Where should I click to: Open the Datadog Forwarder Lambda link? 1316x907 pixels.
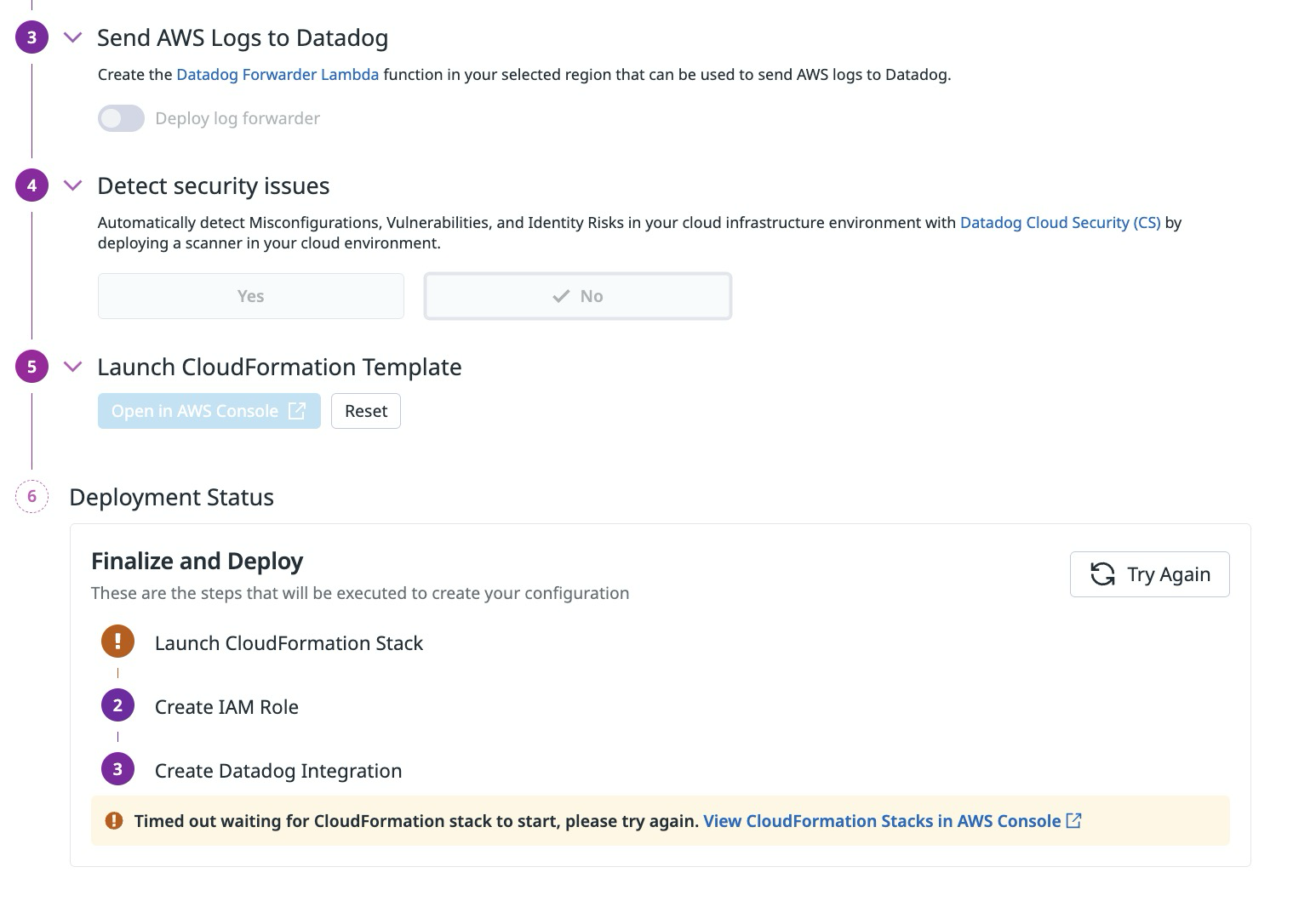pyautogui.click(x=277, y=74)
